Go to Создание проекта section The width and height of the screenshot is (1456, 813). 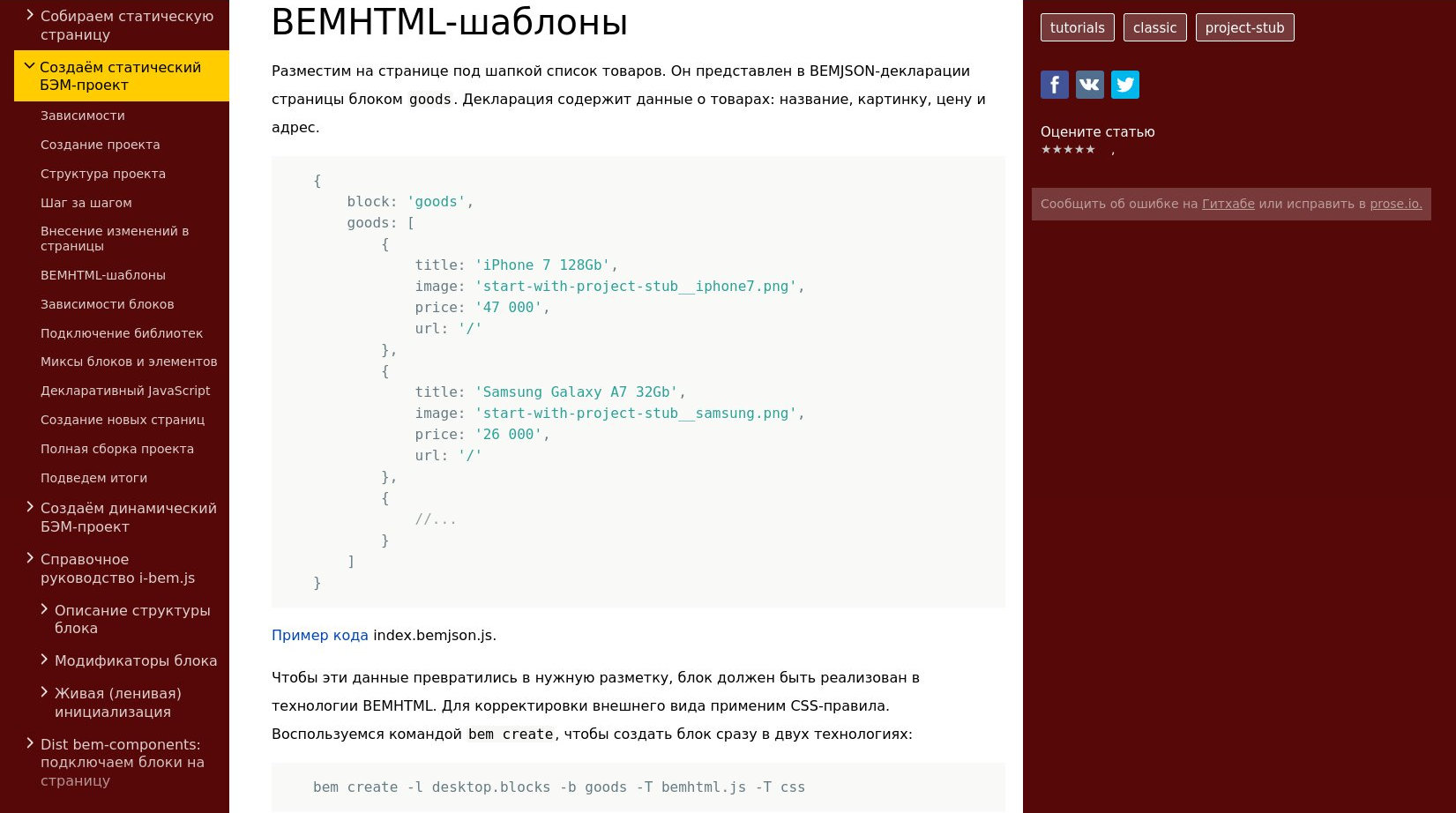[x=100, y=145]
